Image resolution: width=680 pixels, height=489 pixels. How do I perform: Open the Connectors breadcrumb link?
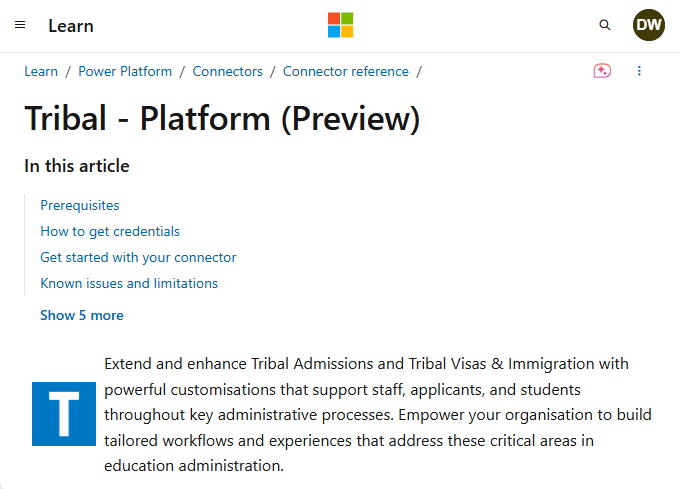pyautogui.click(x=227, y=71)
